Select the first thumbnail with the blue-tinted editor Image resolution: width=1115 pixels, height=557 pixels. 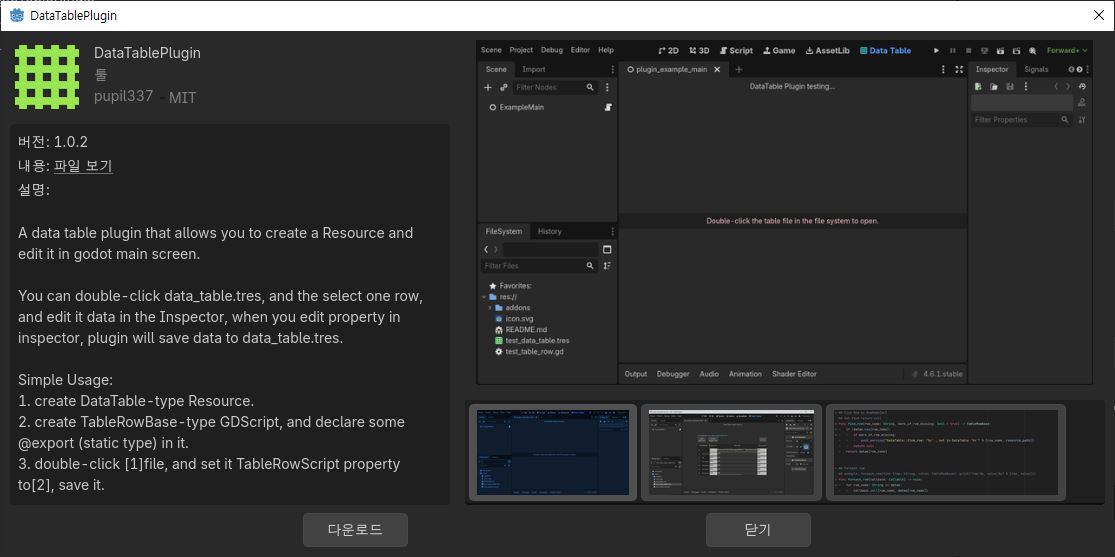pyautogui.click(x=553, y=452)
